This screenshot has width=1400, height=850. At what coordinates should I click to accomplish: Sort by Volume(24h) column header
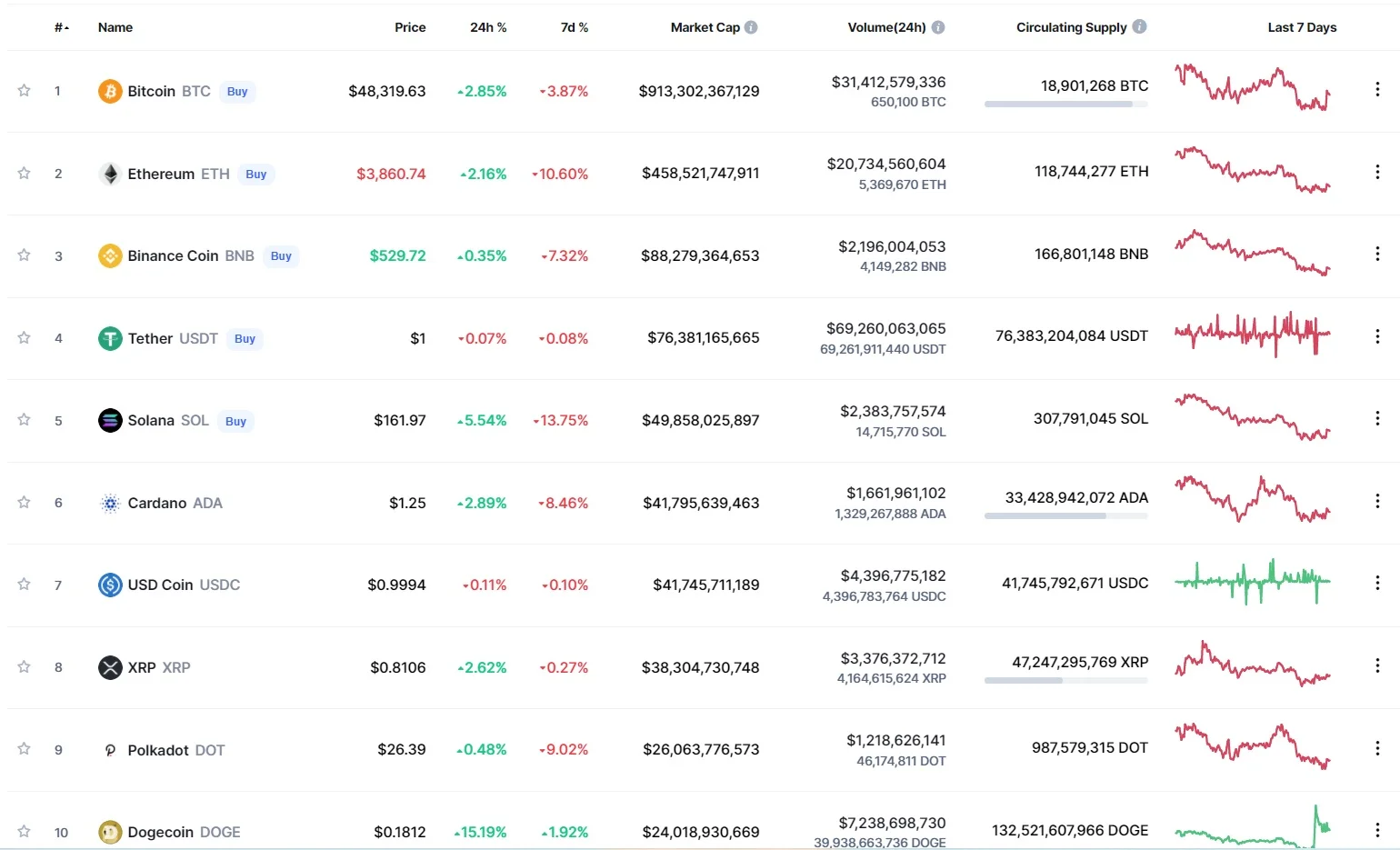pos(887,27)
